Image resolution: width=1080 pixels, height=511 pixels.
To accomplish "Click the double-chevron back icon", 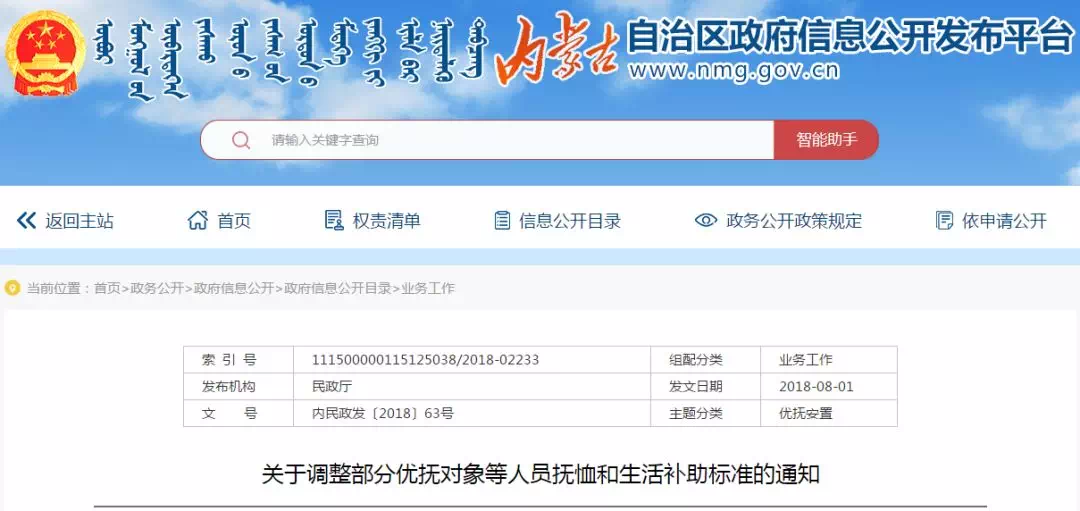I will pos(26,220).
